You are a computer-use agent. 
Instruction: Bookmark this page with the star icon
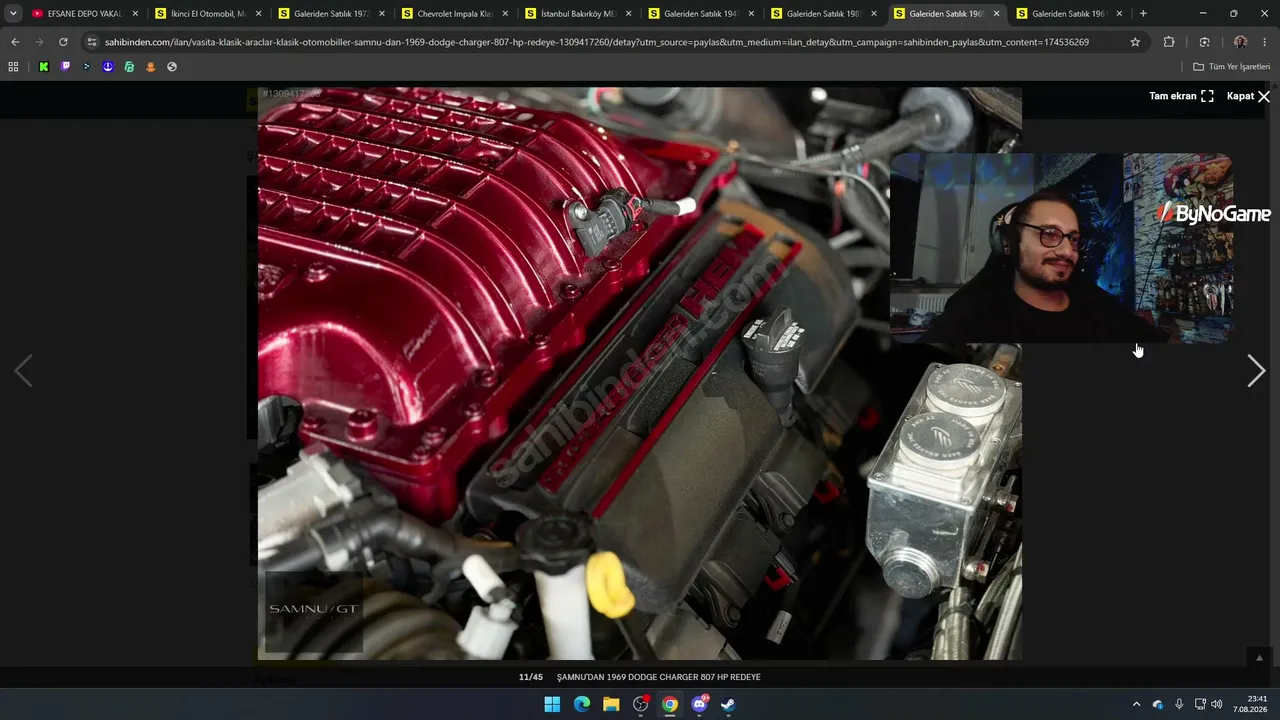tap(1135, 42)
